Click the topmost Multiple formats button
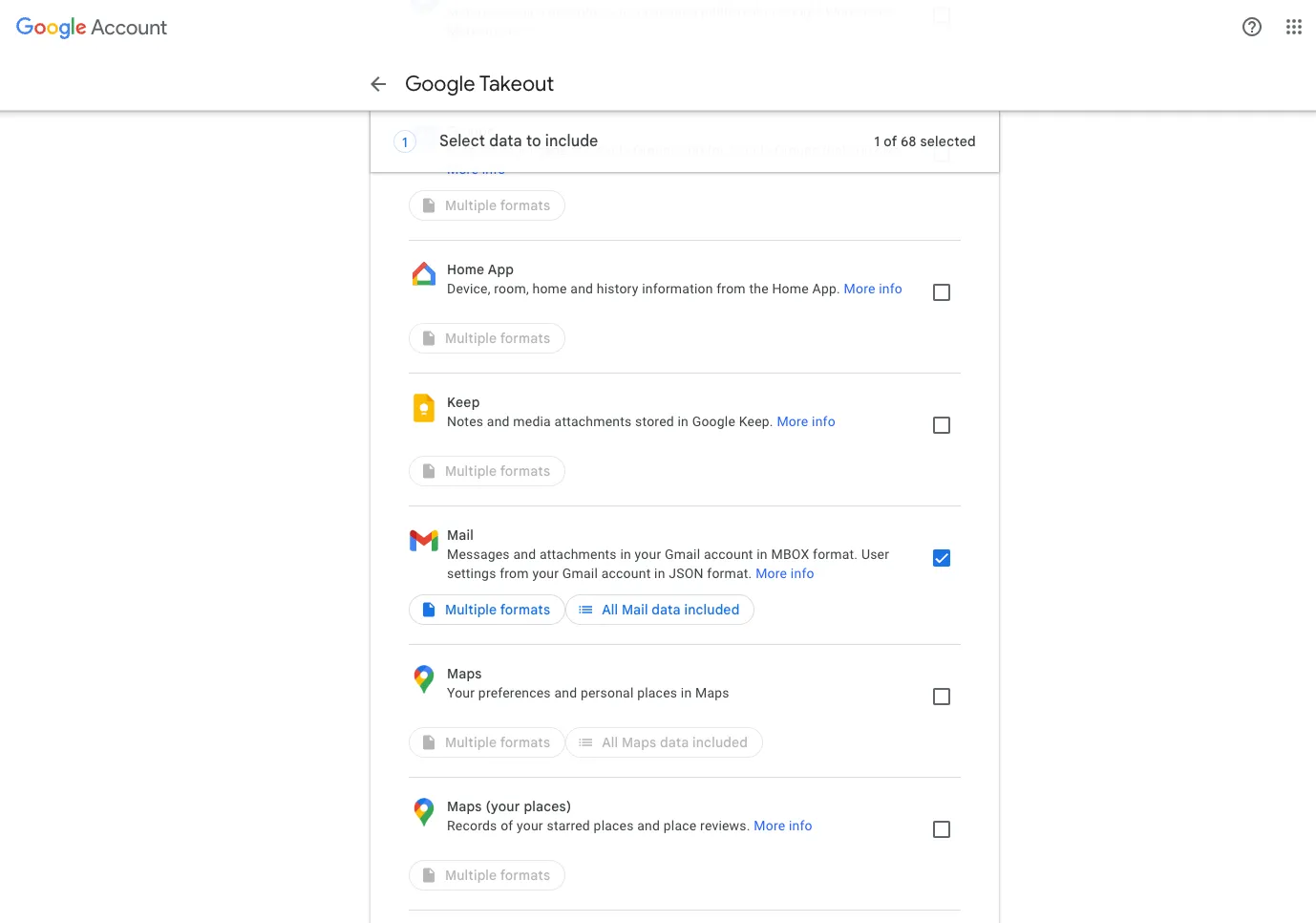Screen dimensions: 1316x923 click(487, 205)
